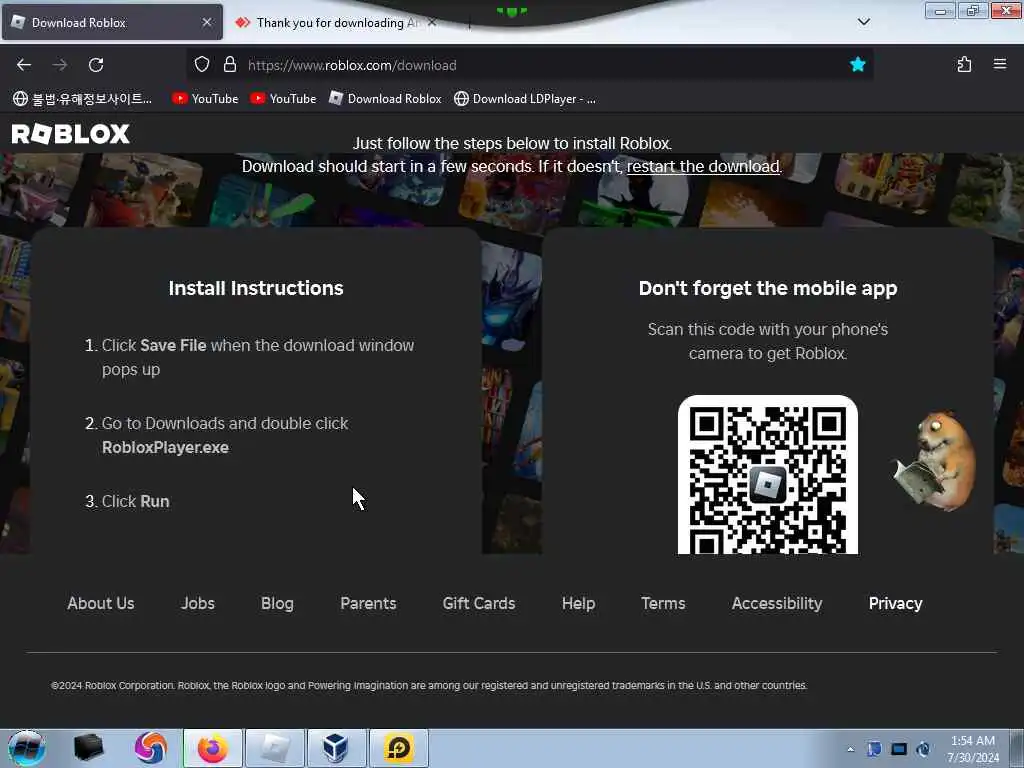This screenshot has height=768, width=1024.
Task: Open the second YouTube bookmark
Action: pos(283,99)
